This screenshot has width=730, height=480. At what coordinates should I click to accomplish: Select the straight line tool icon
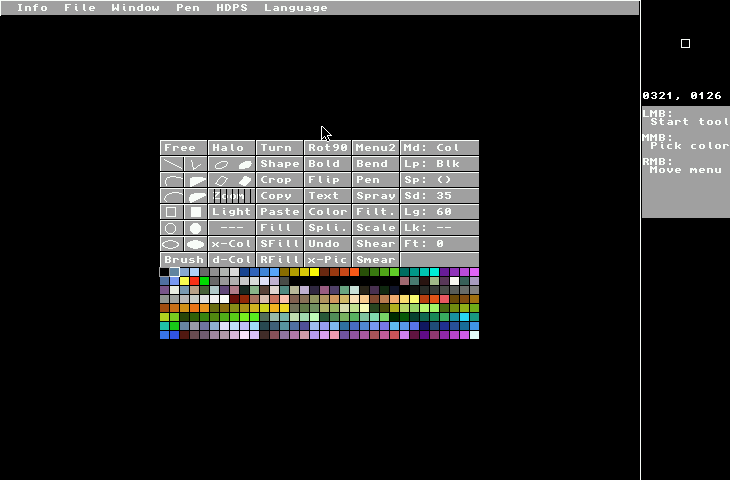coord(172,164)
